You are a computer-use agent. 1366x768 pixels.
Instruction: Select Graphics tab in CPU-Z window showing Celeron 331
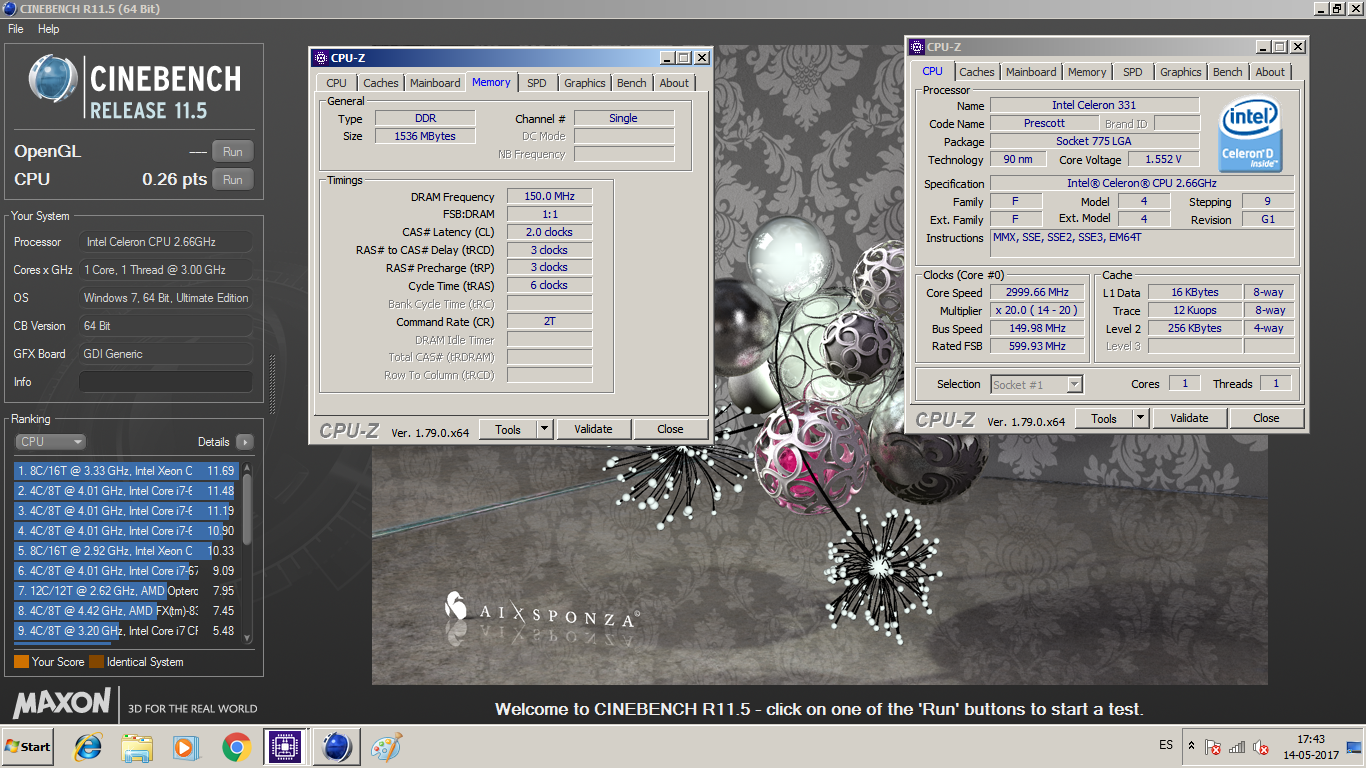tap(1180, 72)
